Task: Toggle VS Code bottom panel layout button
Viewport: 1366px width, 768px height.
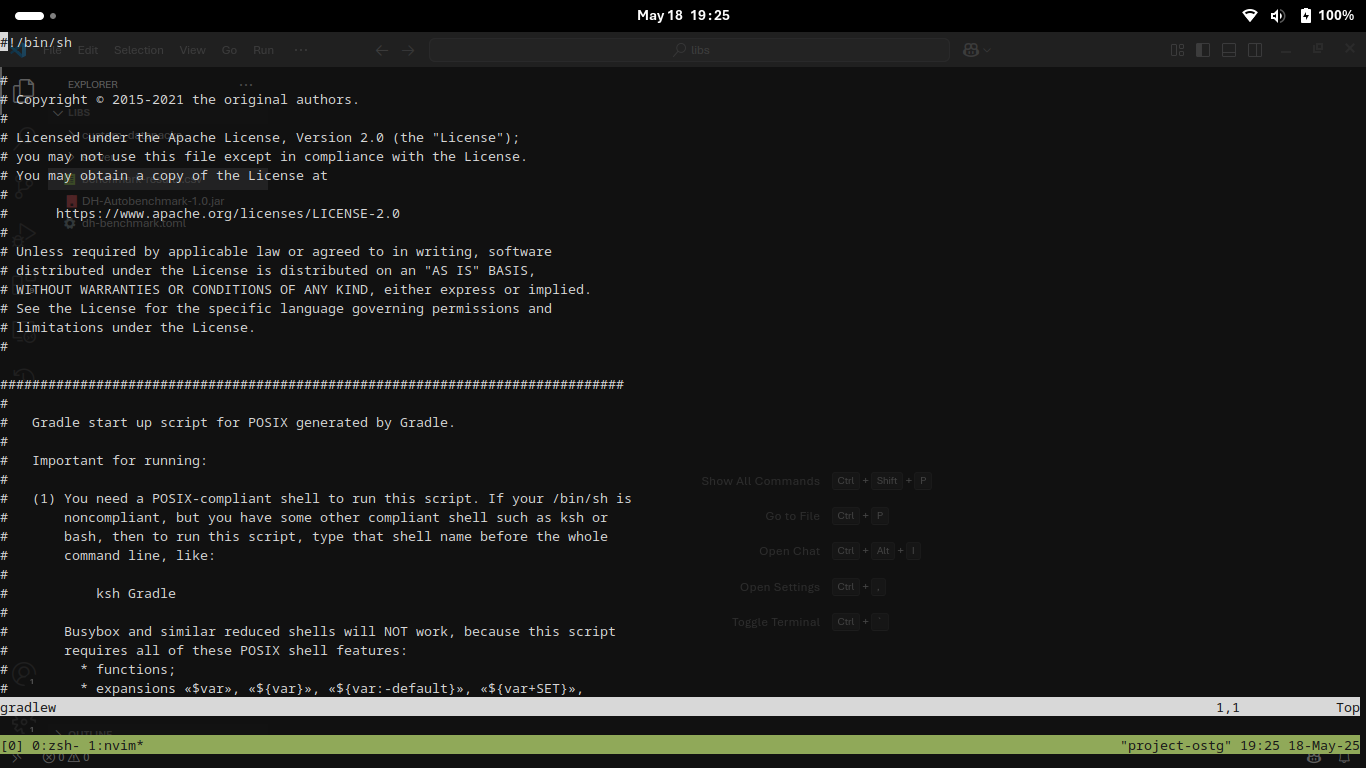Action: pos(1229,50)
